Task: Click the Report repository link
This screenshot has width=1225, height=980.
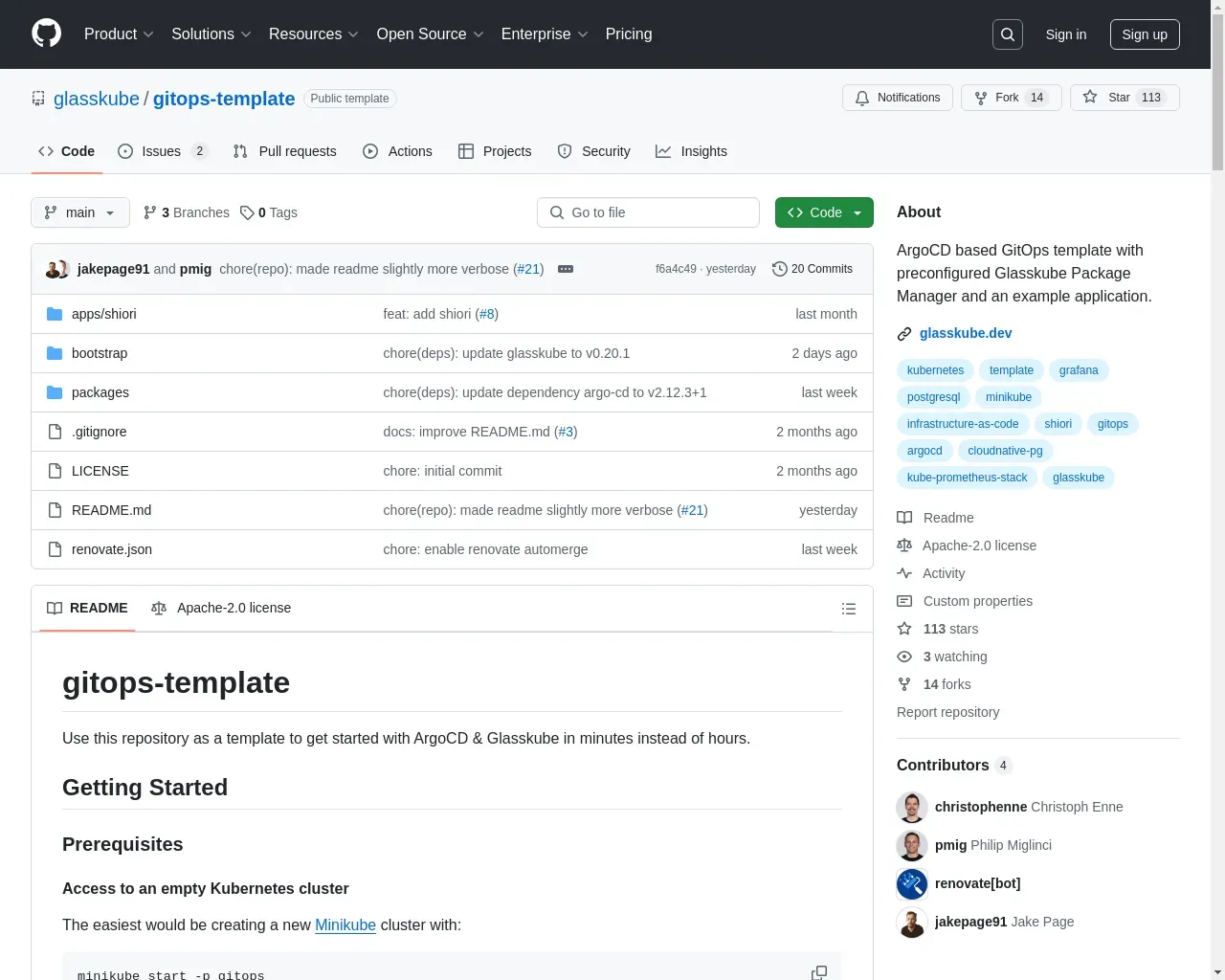Action: coord(947,712)
